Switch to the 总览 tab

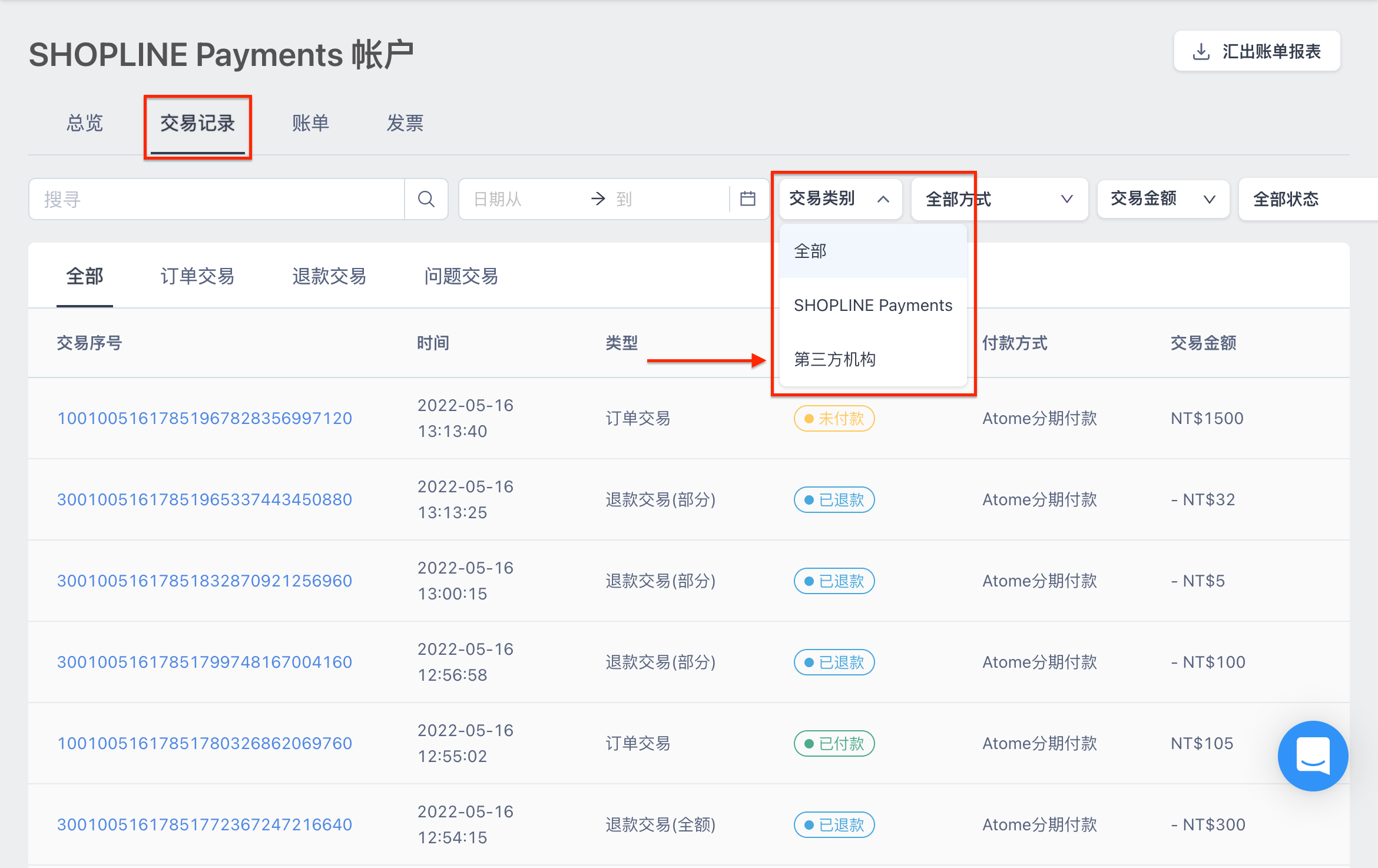[x=85, y=123]
